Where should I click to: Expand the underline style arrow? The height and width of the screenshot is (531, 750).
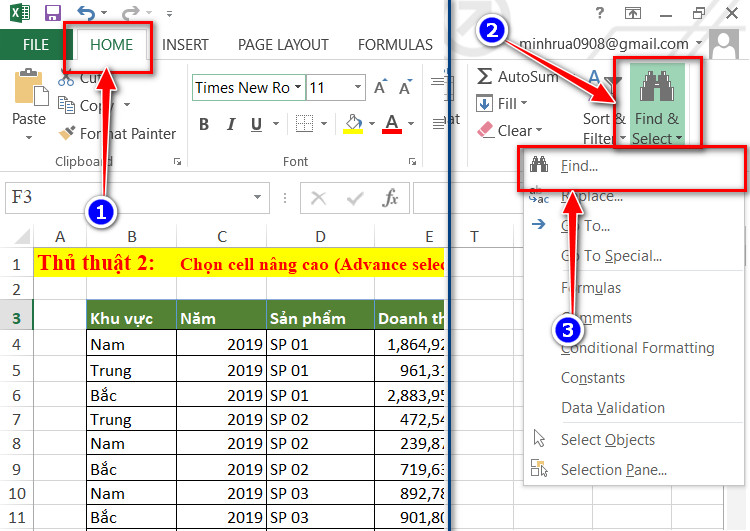(x=276, y=124)
